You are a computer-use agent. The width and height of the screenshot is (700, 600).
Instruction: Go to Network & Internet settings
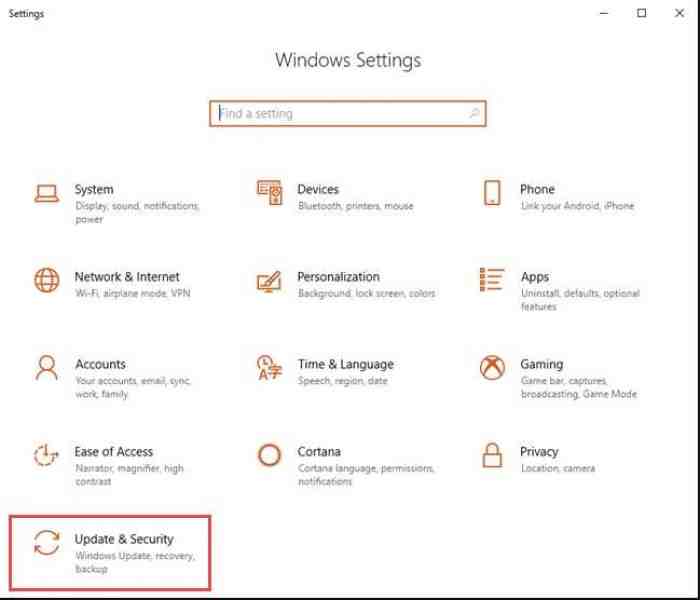pyautogui.click(x=127, y=277)
